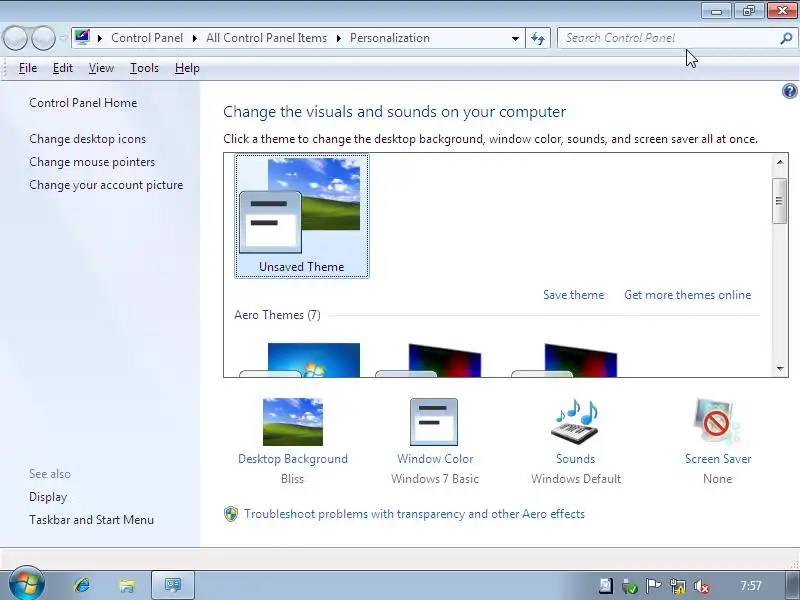Click the muted volume tray icon
The width and height of the screenshot is (800, 600).
click(x=702, y=587)
